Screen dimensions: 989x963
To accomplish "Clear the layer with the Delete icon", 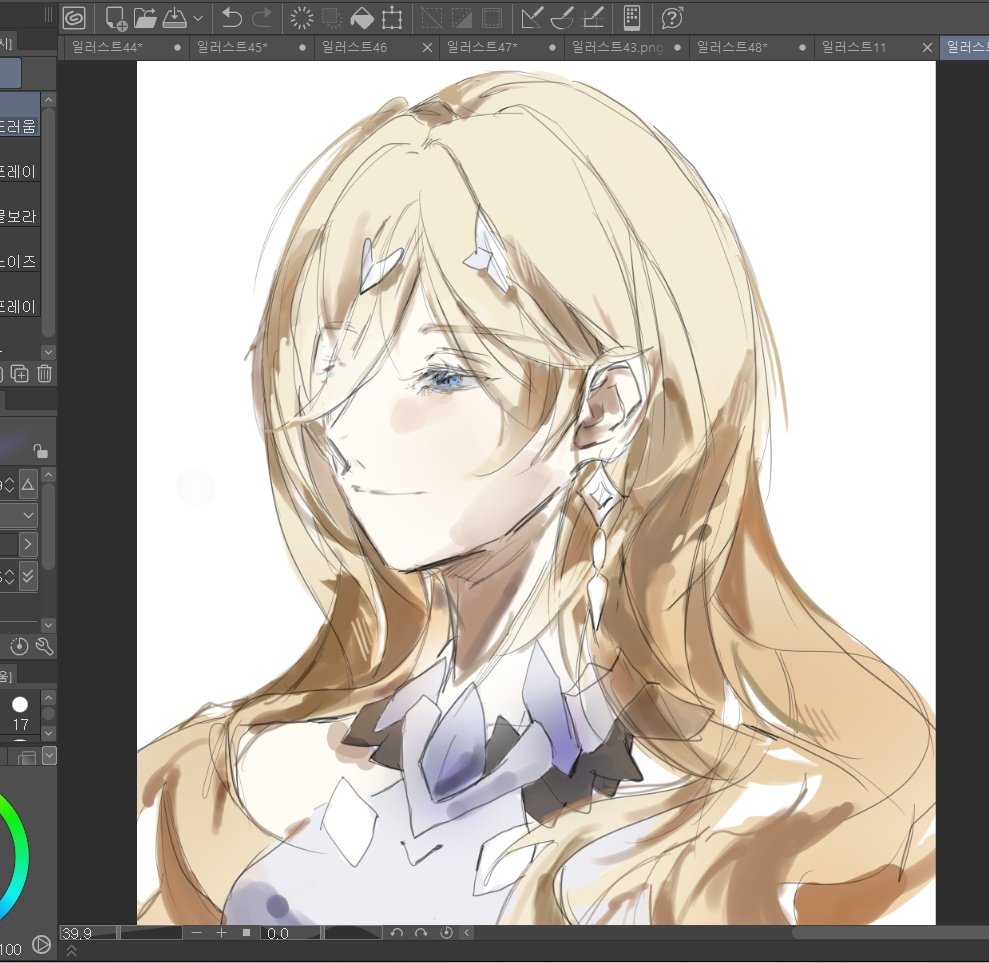I will [x=301, y=18].
